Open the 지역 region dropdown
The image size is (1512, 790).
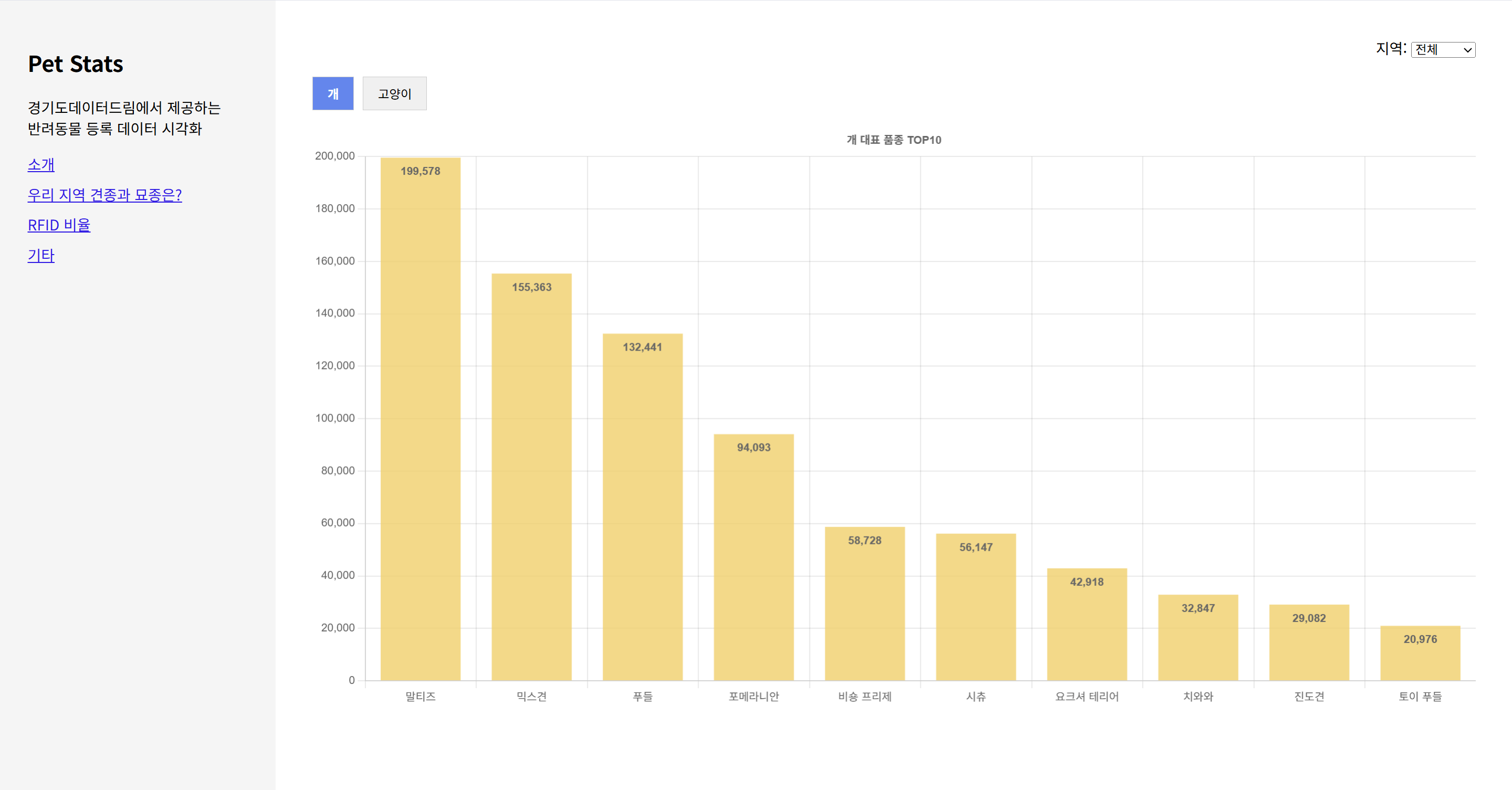(x=1443, y=50)
